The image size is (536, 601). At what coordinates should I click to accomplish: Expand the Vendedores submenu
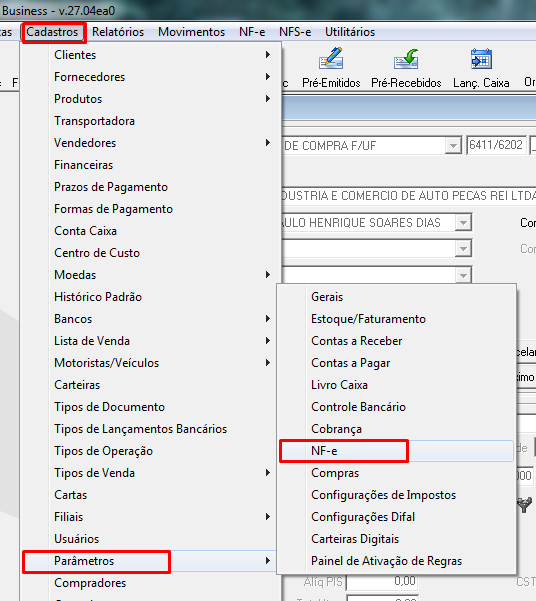[151, 143]
